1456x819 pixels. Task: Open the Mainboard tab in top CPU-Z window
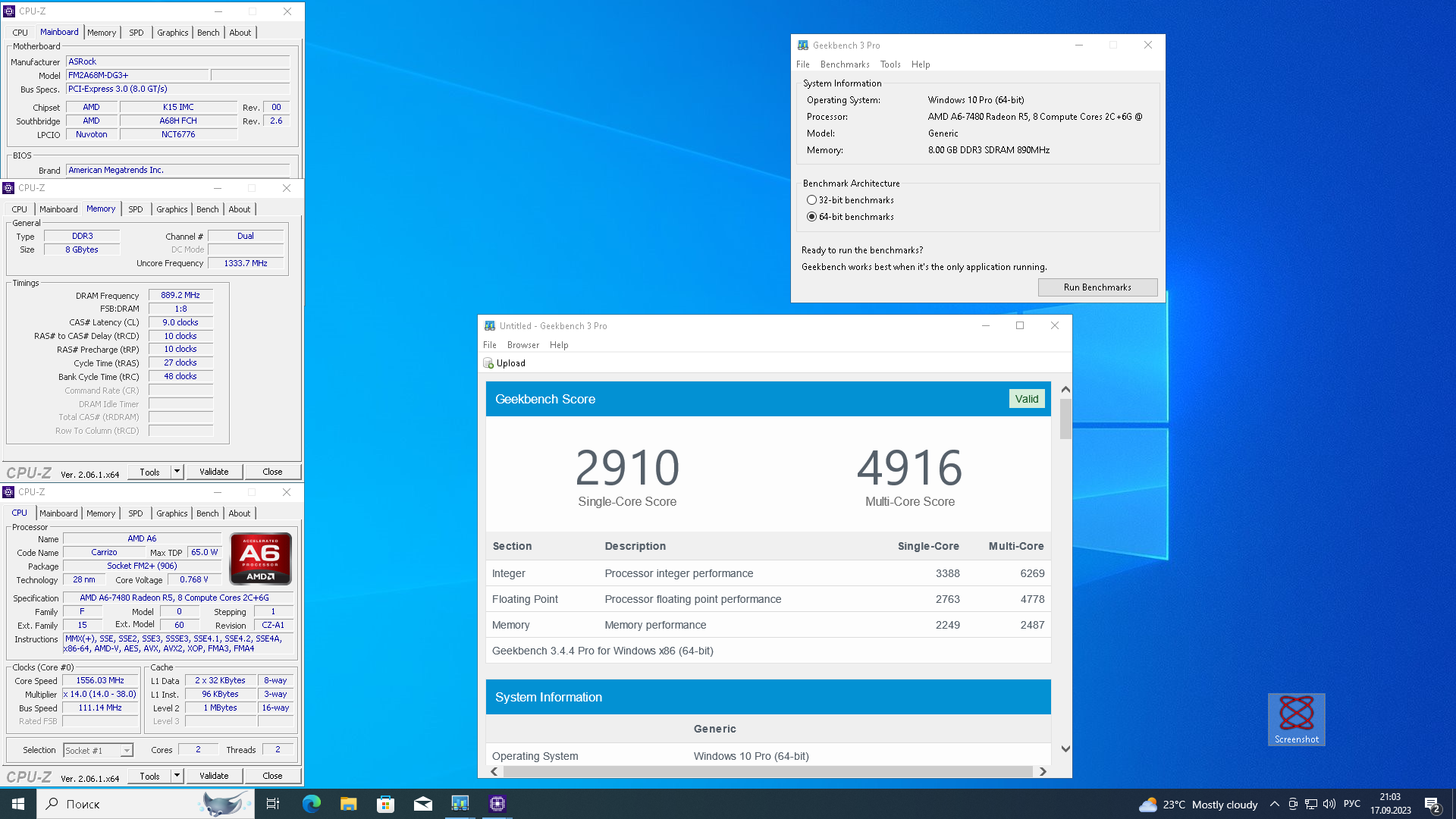pyautogui.click(x=59, y=33)
